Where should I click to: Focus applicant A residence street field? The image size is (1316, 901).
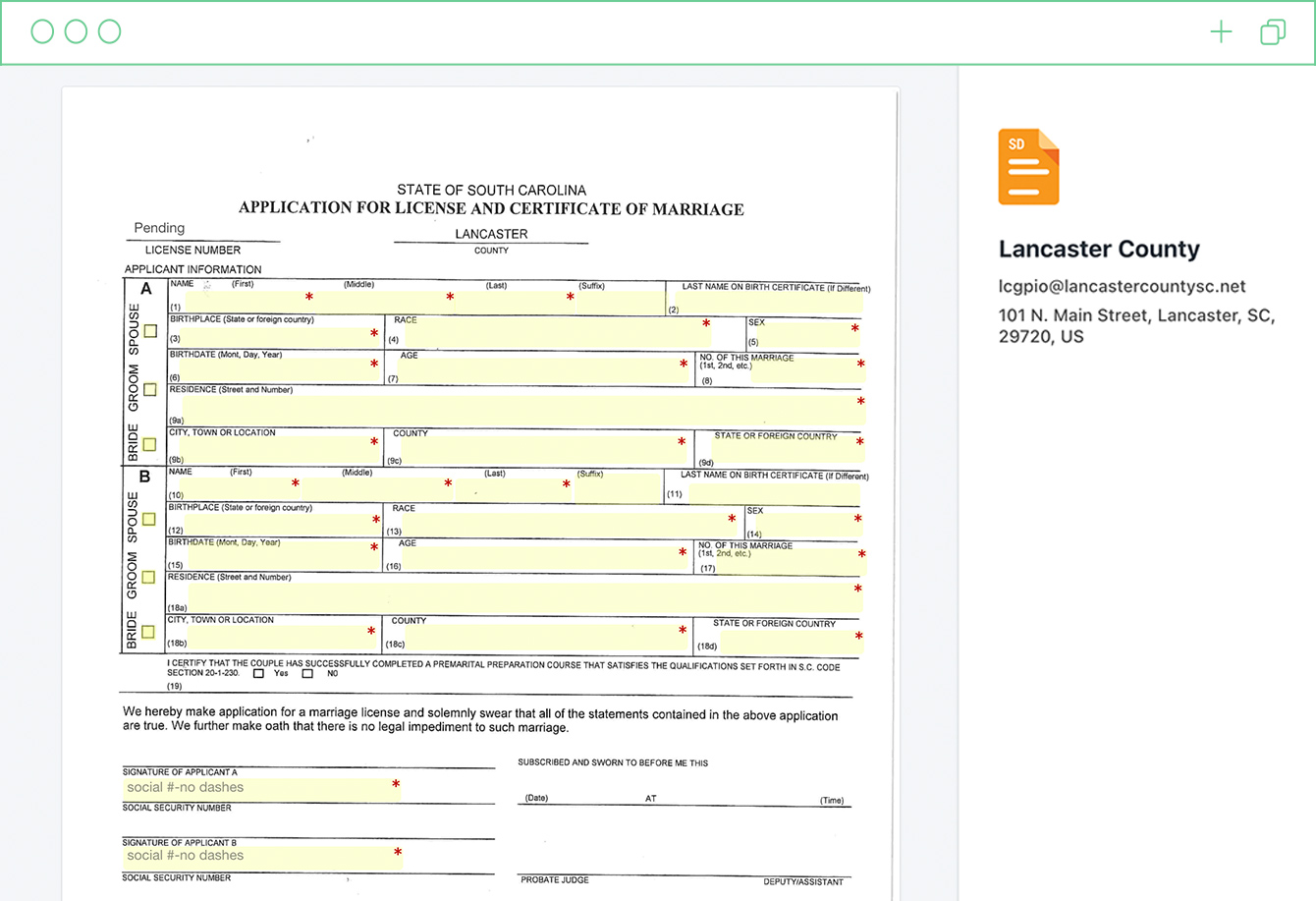point(521,410)
